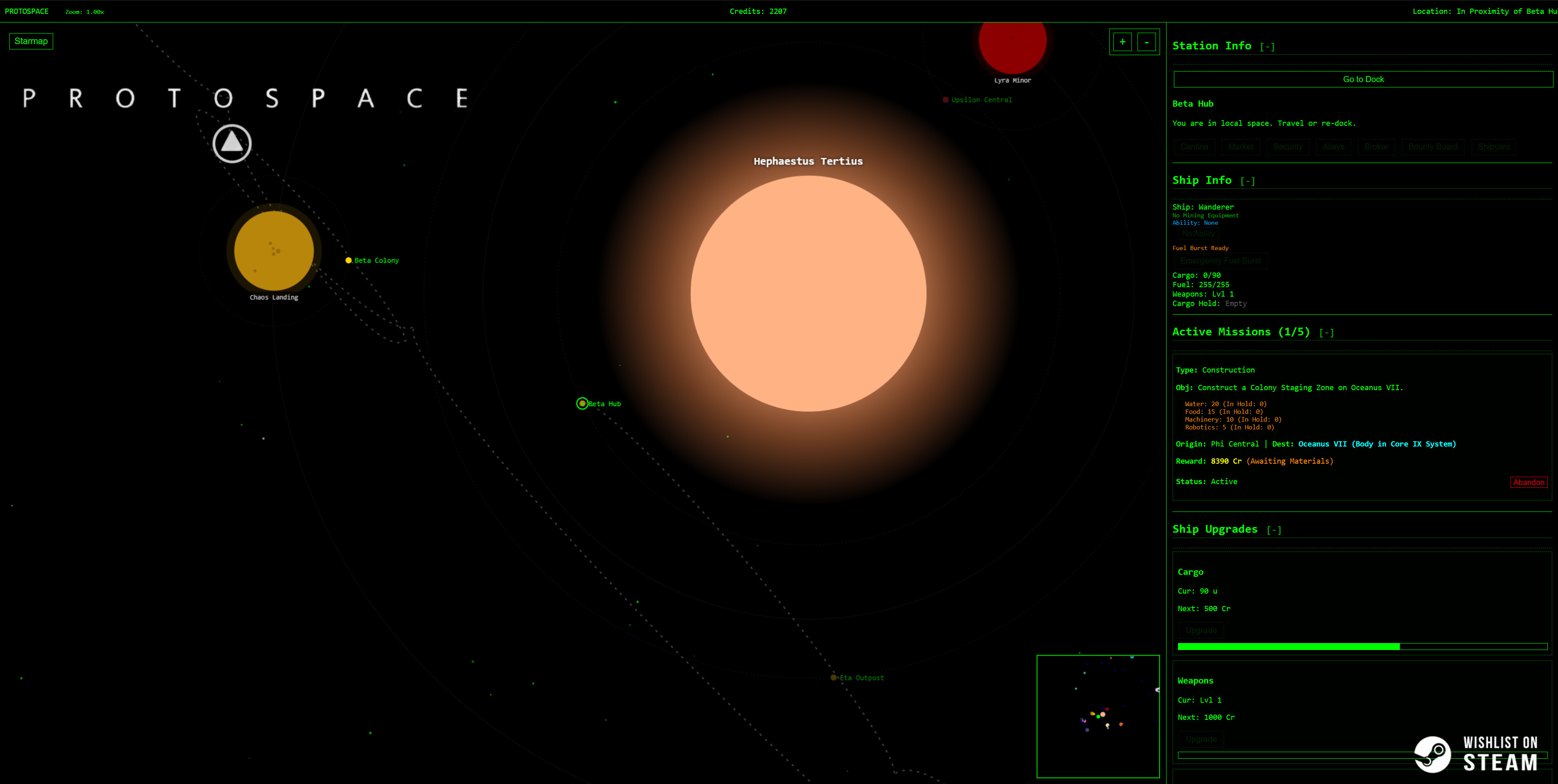Click the PROTOSPACE title in top bar
This screenshot has width=1558, height=784.
[x=27, y=11]
